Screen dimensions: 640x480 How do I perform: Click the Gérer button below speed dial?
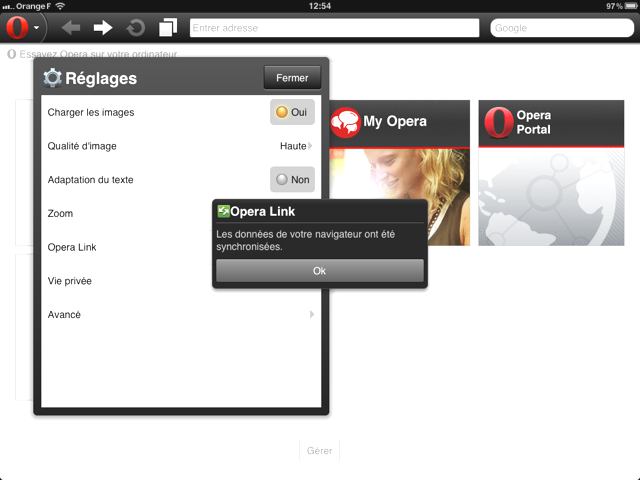click(319, 451)
